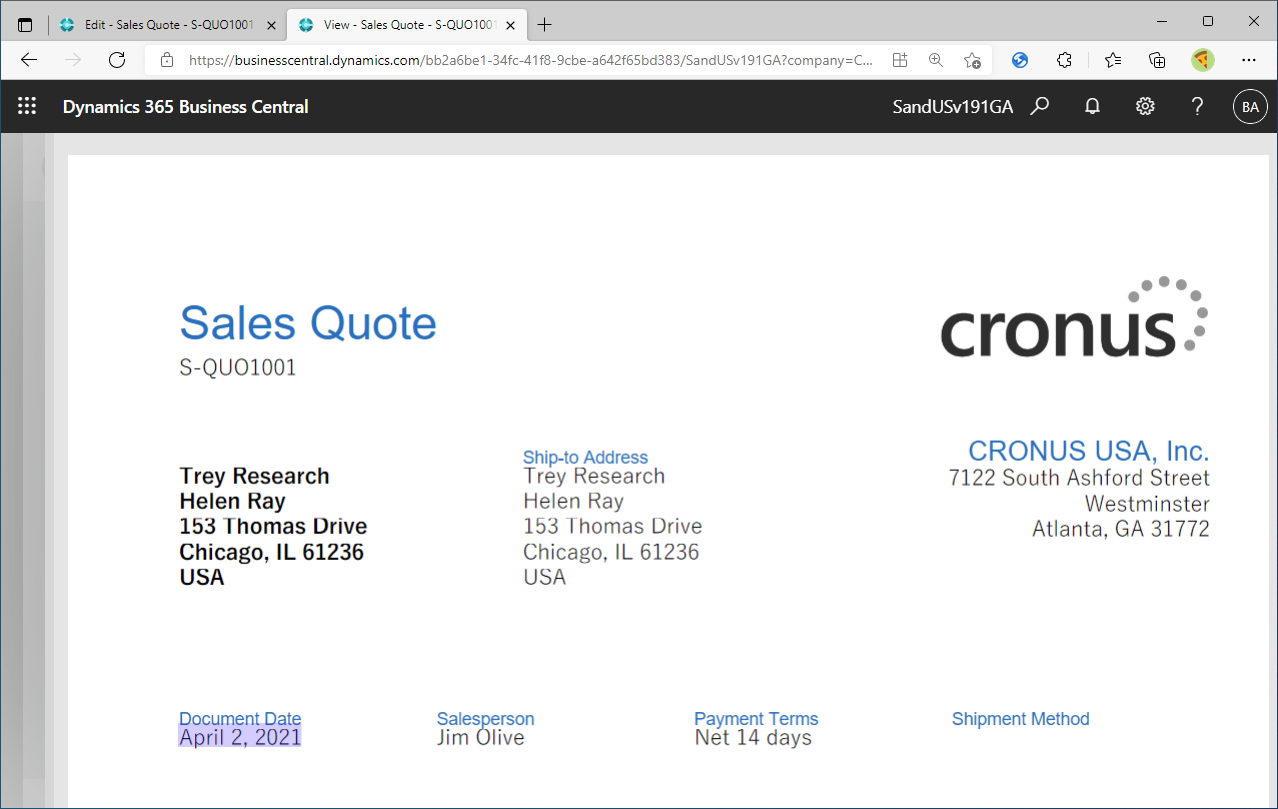The width and height of the screenshot is (1278, 809).
Task: Click the zoom magnifier in address bar
Action: point(936,60)
